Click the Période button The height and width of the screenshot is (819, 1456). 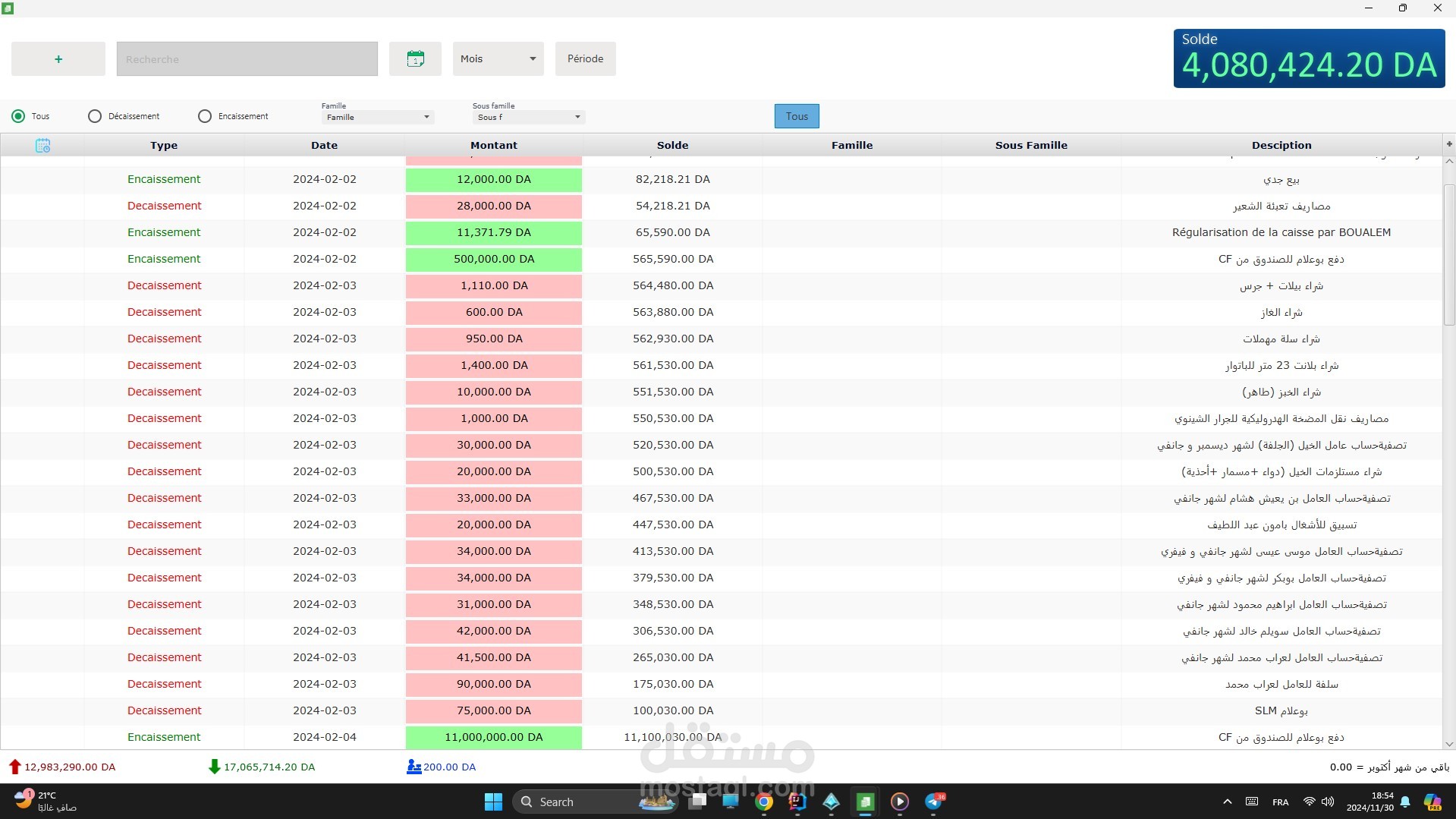586,59
